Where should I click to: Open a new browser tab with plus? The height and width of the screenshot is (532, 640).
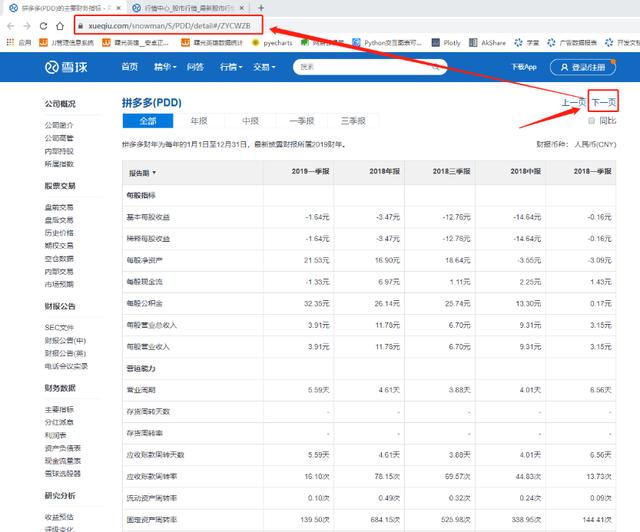[x=261, y=8]
